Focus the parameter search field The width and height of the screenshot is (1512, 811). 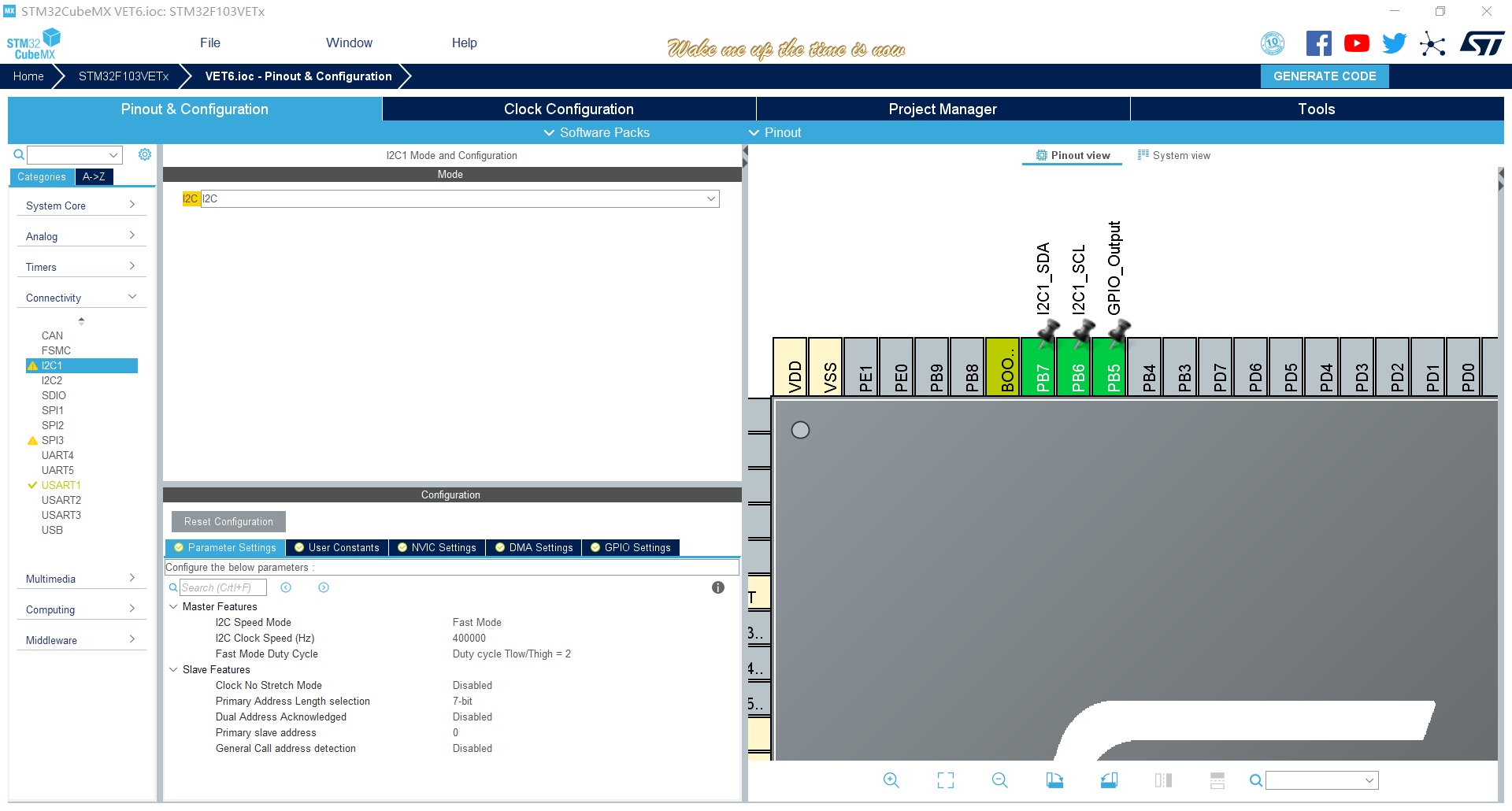pos(223,587)
